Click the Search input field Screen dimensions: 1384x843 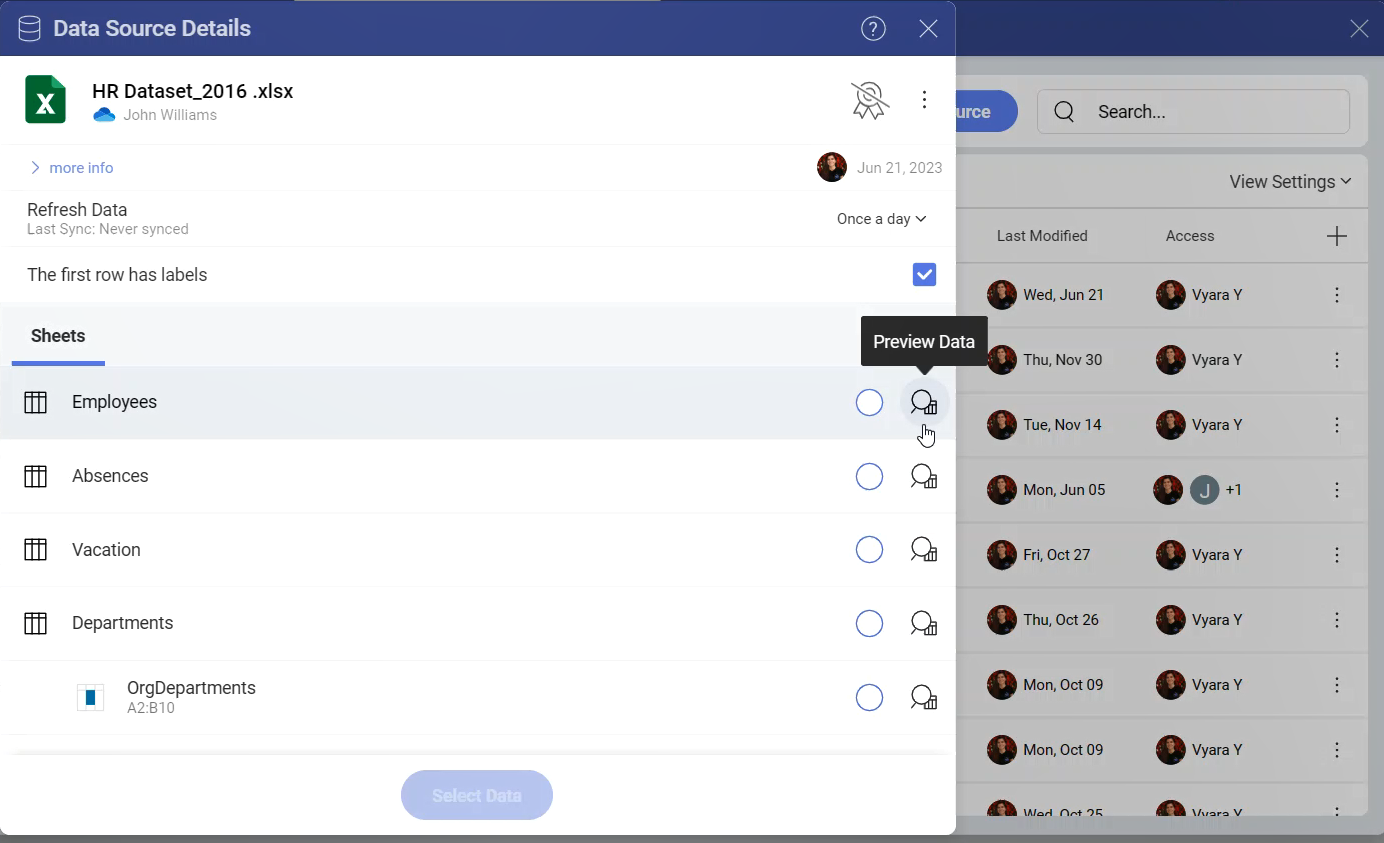pyautogui.click(x=1193, y=112)
